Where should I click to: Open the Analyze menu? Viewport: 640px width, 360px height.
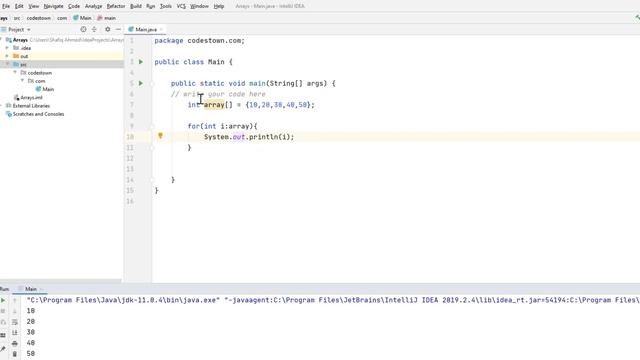point(93,6)
